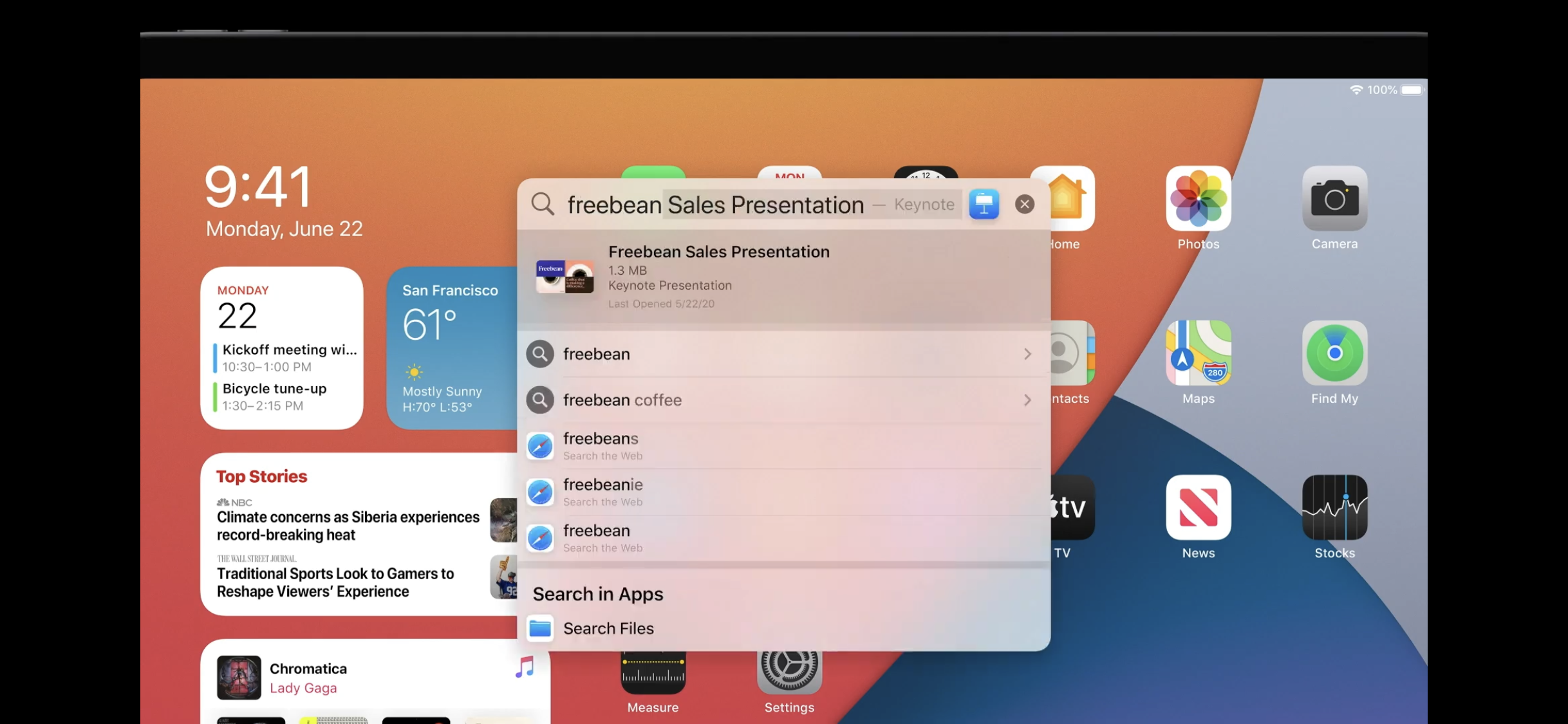Image resolution: width=1568 pixels, height=724 pixels.
Task: Open the Find My app
Action: click(x=1334, y=353)
